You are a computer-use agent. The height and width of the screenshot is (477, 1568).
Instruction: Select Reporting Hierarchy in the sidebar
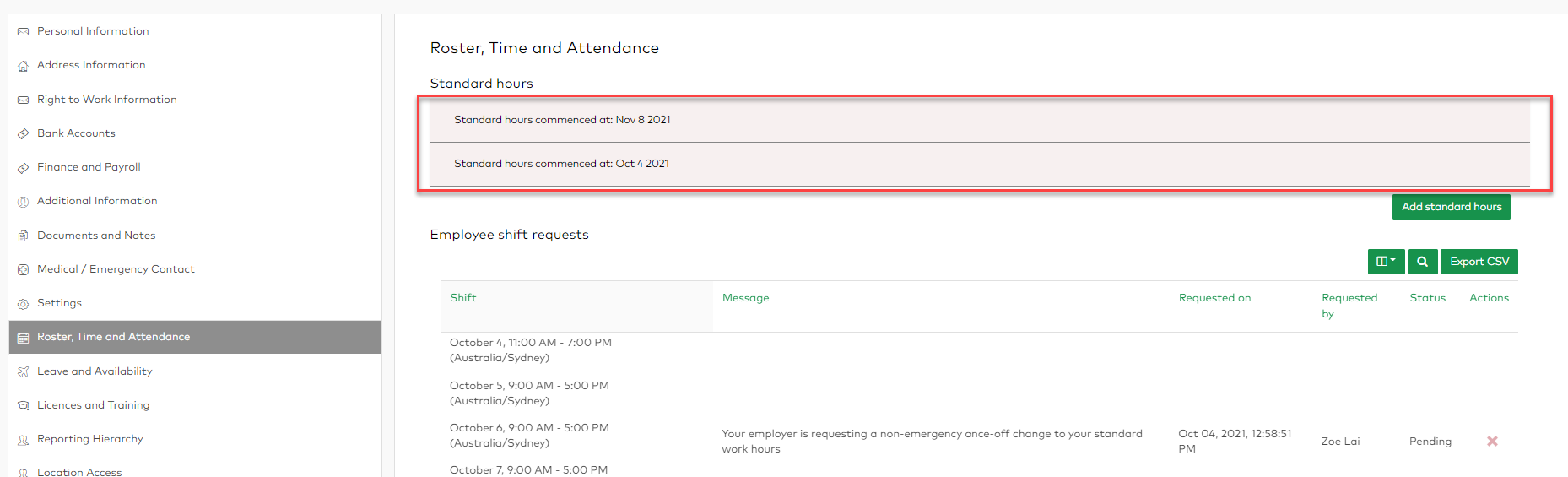[89, 439]
